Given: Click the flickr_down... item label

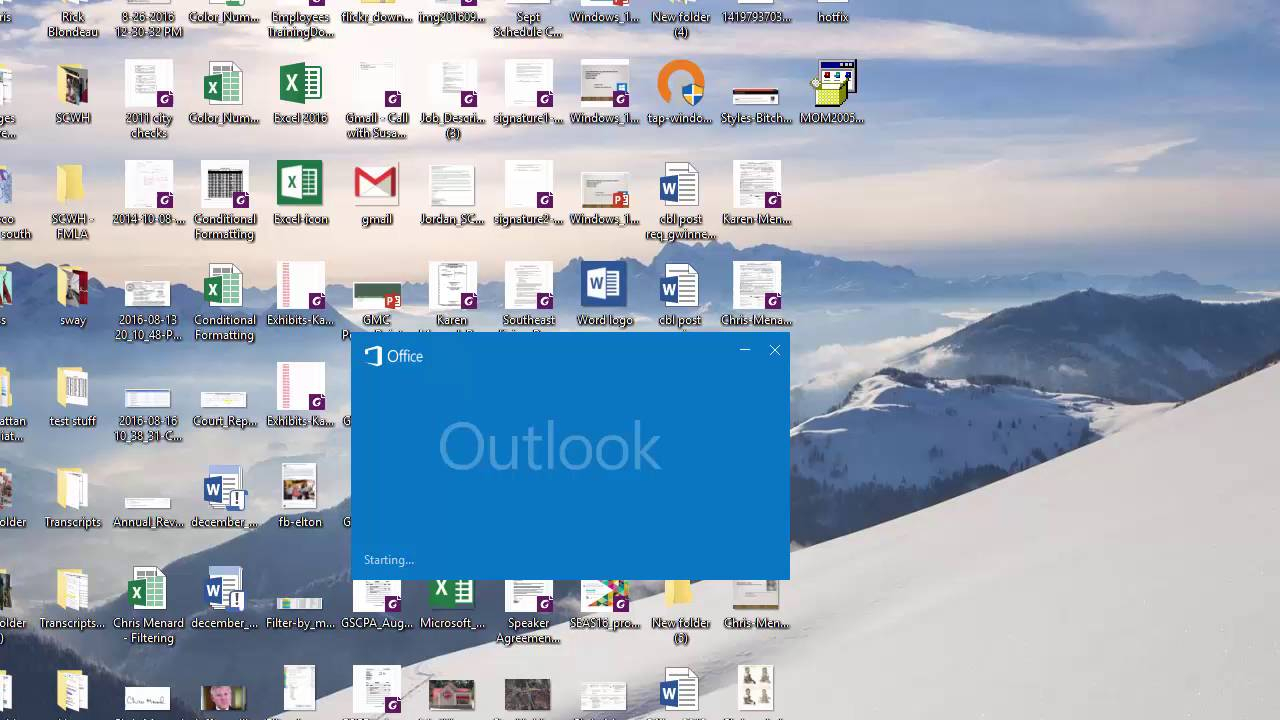Looking at the screenshot, I should coord(376,17).
